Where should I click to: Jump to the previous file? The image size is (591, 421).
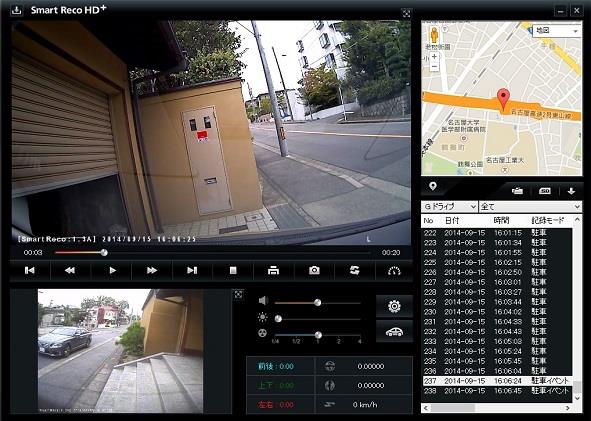[x=30, y=270]
